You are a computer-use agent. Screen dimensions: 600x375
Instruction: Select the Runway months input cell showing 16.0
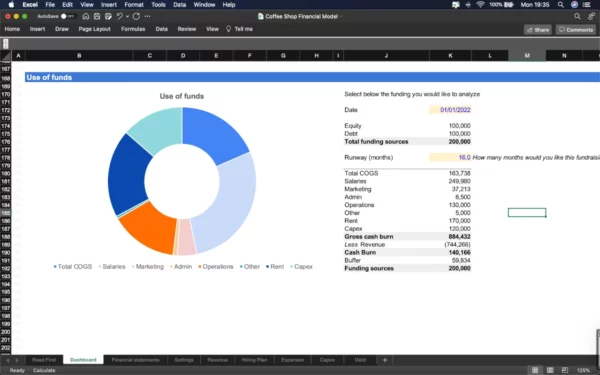coord(450,158)
